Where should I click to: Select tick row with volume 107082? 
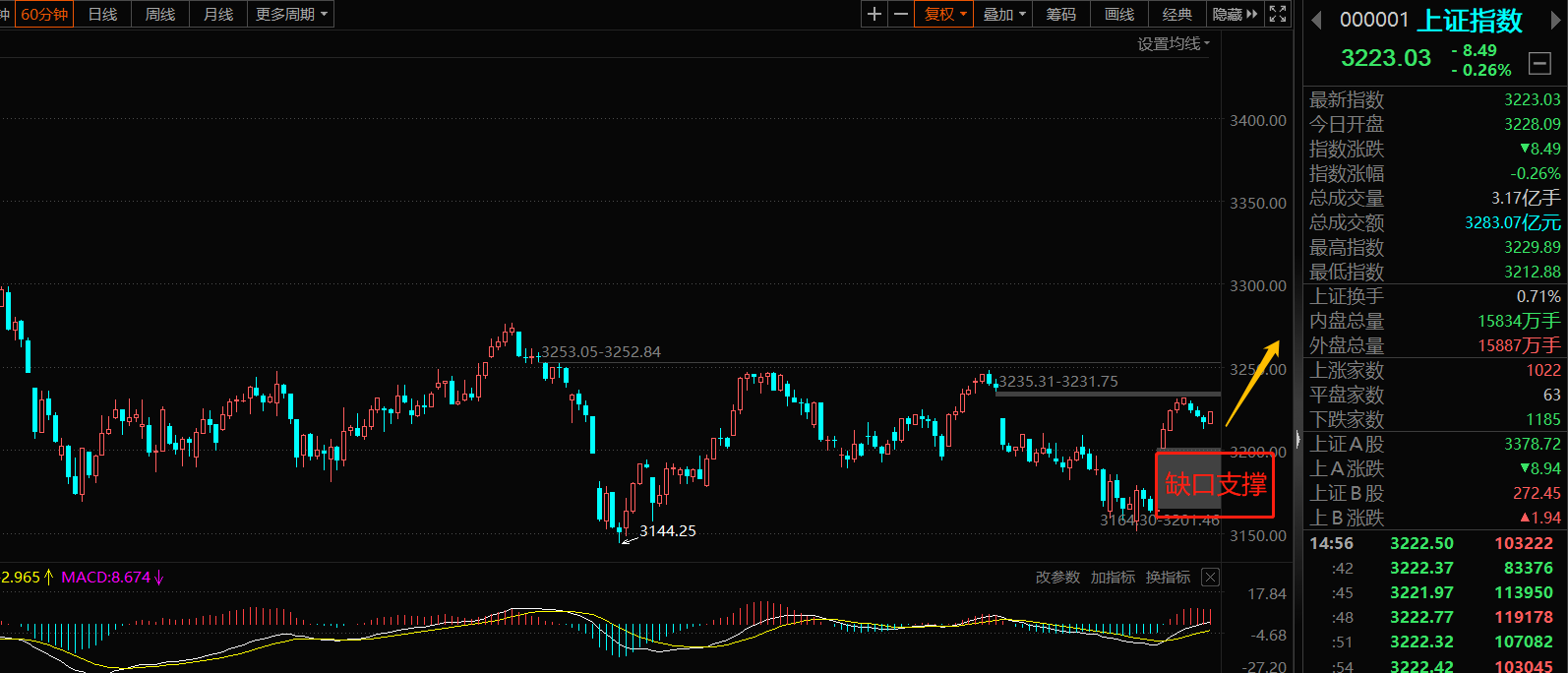(x=1434, y=642)
